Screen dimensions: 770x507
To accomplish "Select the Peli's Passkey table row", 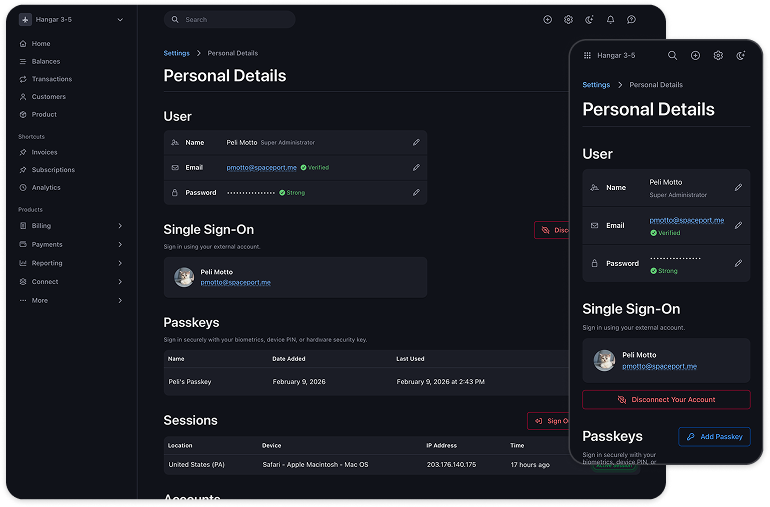I will [366, 382].
